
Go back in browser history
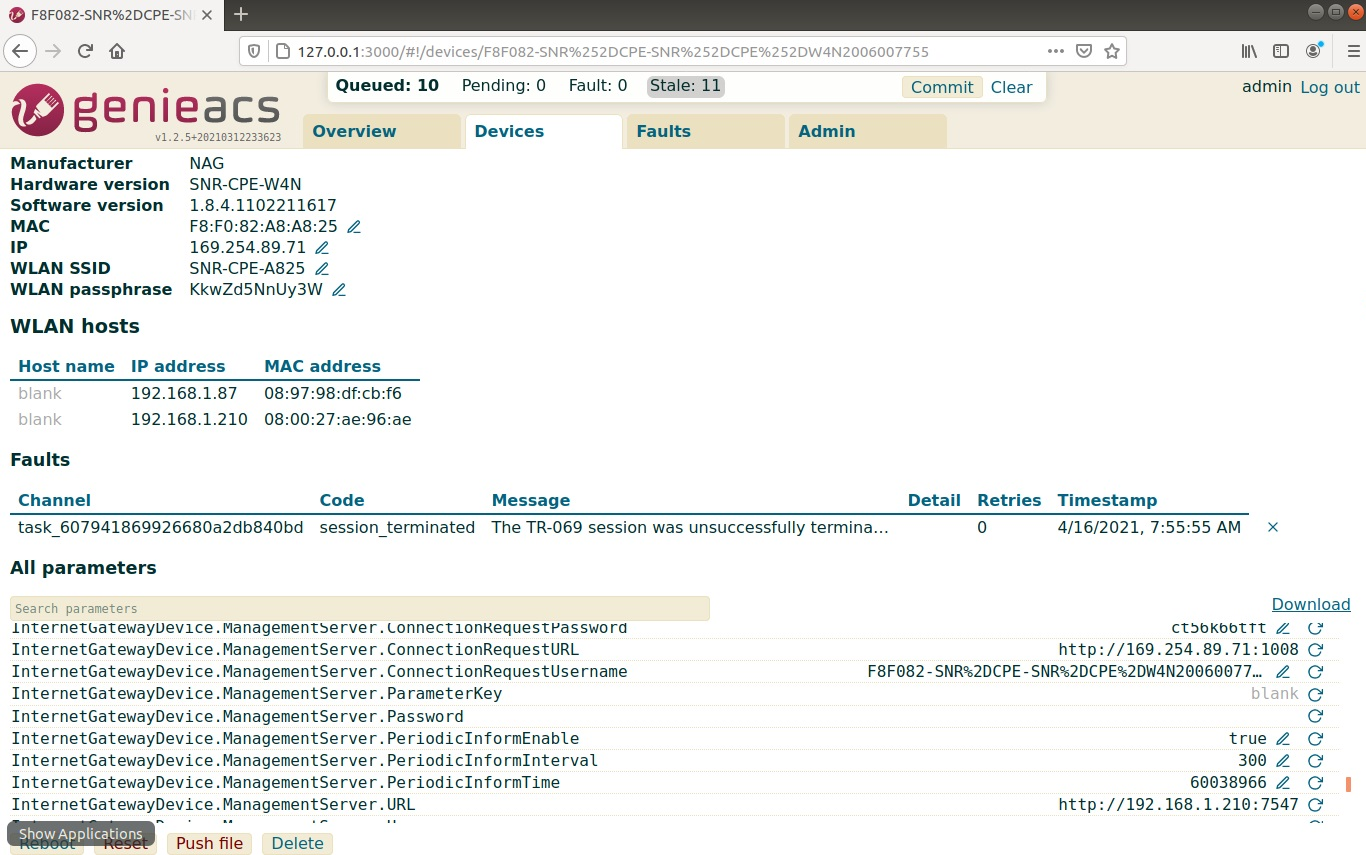(21, 51)
